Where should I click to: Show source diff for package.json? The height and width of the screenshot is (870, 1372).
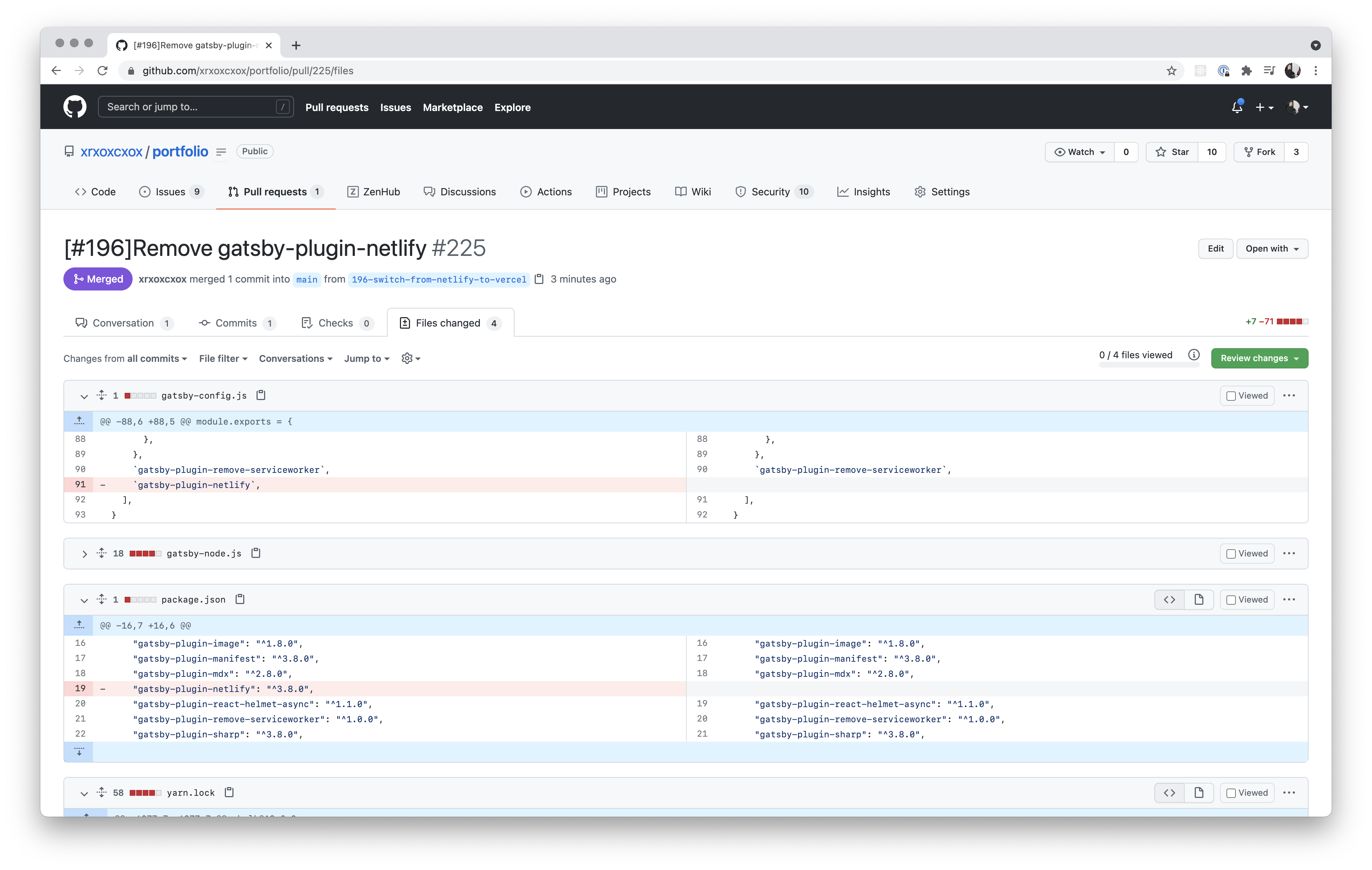tap(1169, 599)
